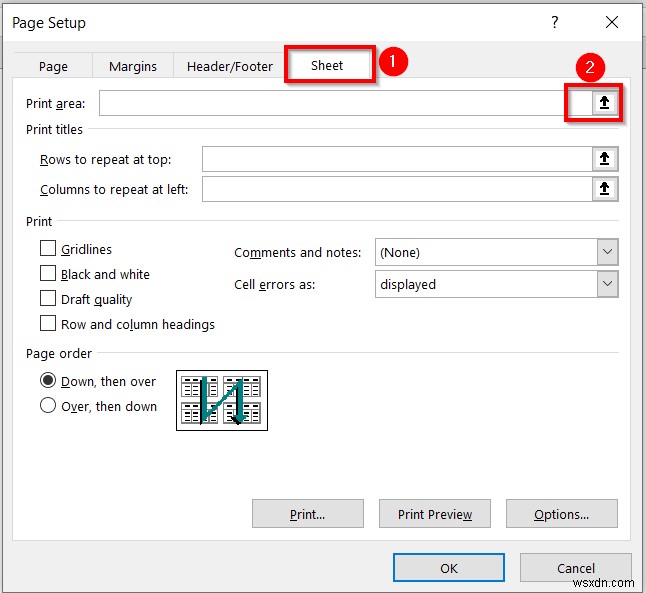Click the Rows to repeat at top field
646x593 pixels.
[x=397, y=159]
